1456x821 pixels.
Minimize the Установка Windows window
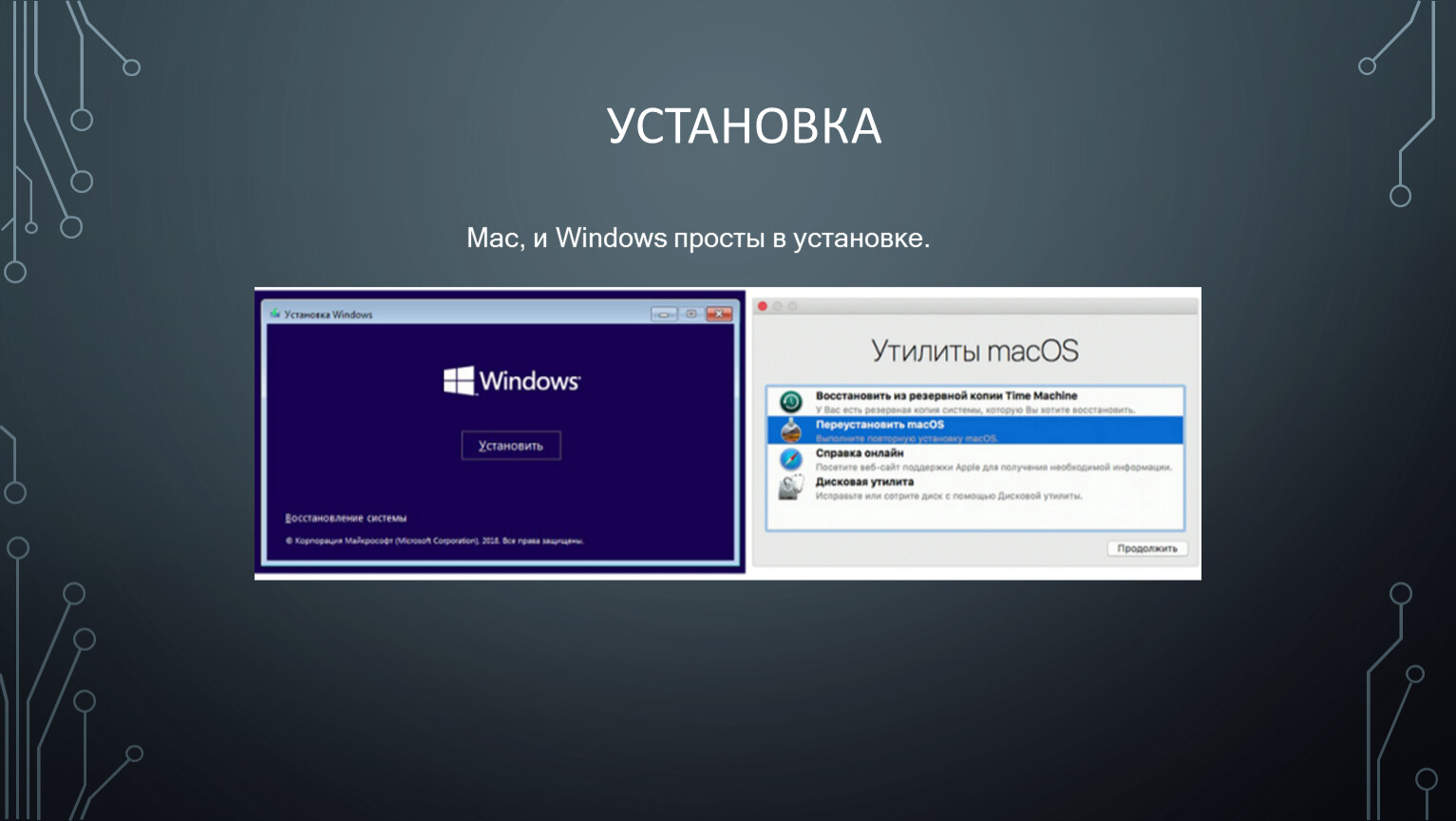click(x=663, y=314)
